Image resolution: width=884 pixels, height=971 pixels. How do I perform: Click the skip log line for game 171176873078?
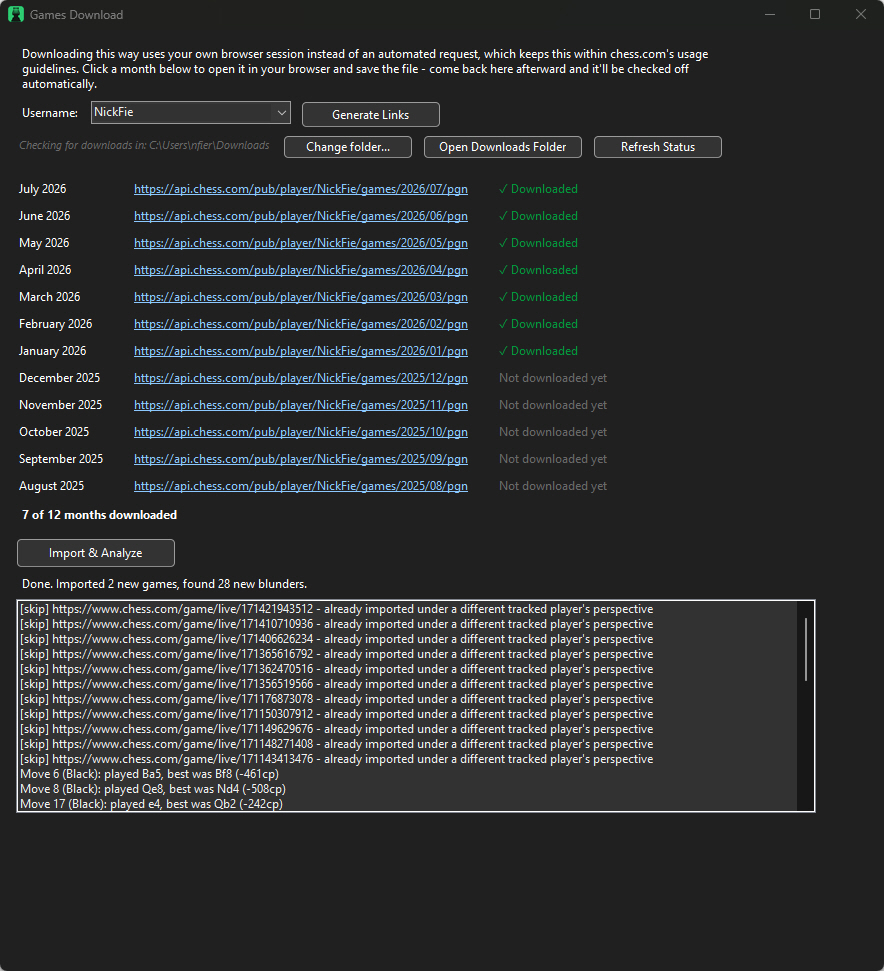point(337,699)
